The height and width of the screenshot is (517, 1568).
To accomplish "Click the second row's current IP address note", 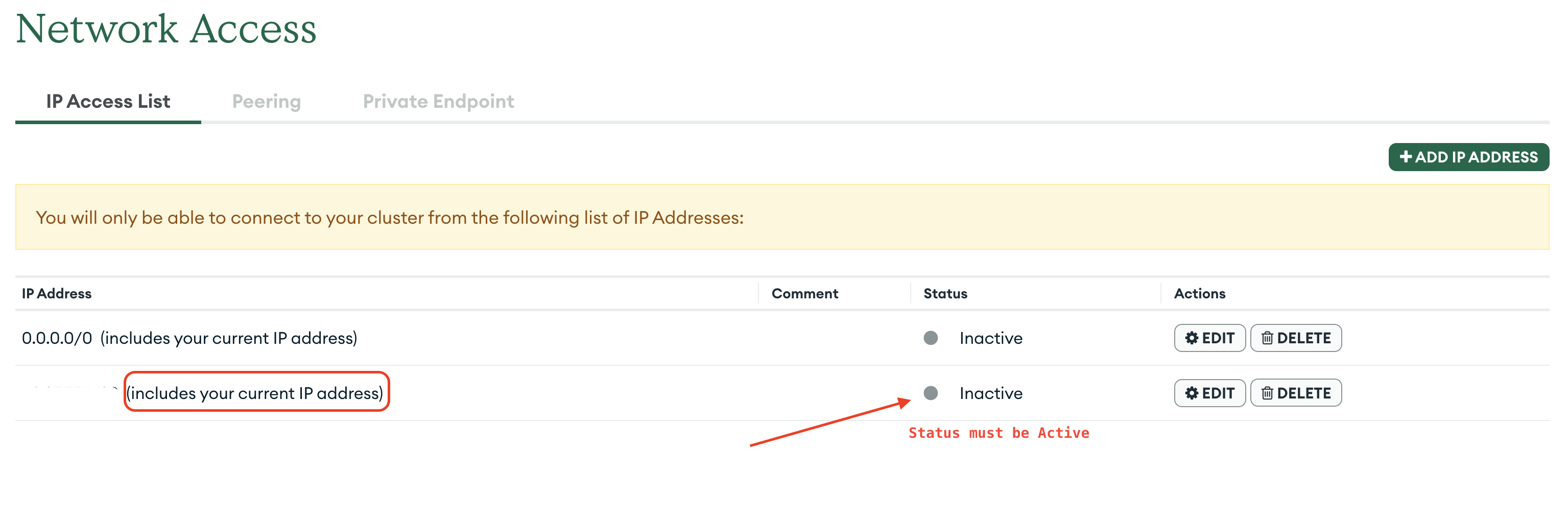I will pyautogui.click(x=255, y=393).
